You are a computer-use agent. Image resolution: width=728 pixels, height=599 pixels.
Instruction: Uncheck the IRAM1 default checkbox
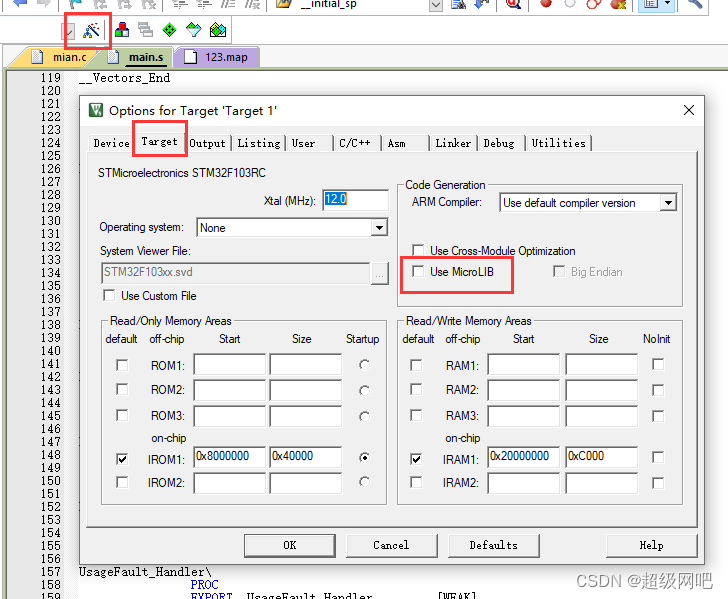point(416,459)
